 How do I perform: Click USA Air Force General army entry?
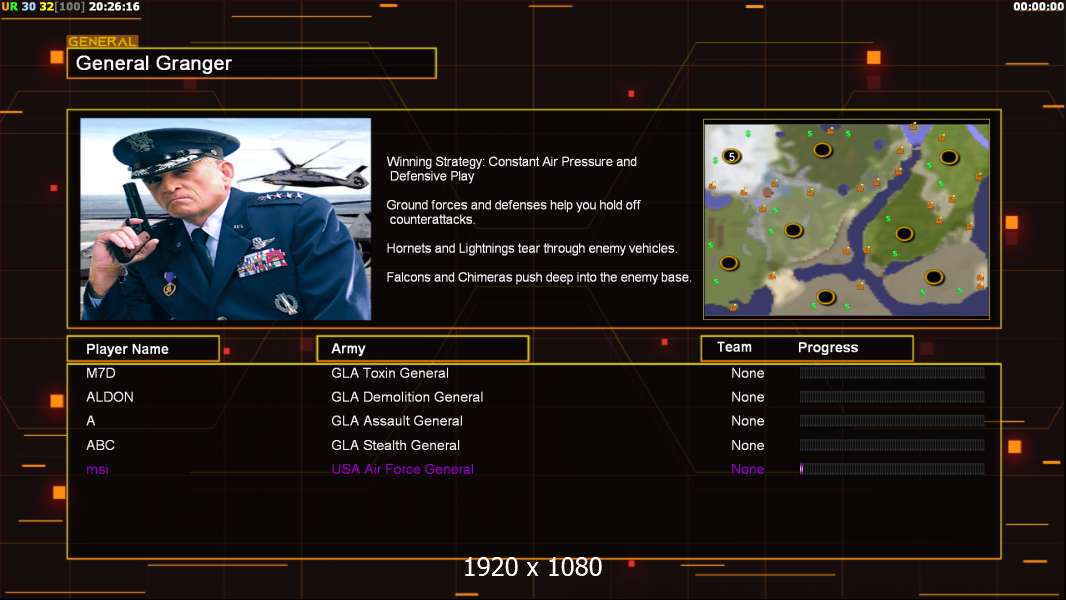pos(402,470)
